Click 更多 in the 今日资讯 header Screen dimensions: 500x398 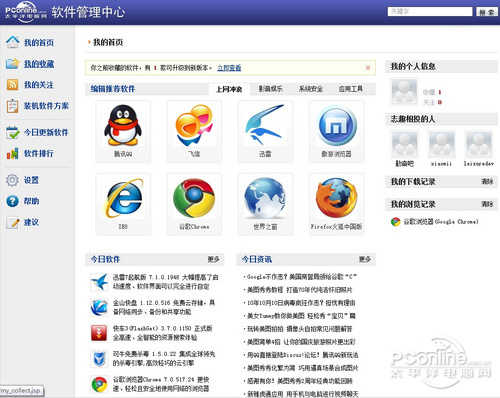click(x=365, y=259)
